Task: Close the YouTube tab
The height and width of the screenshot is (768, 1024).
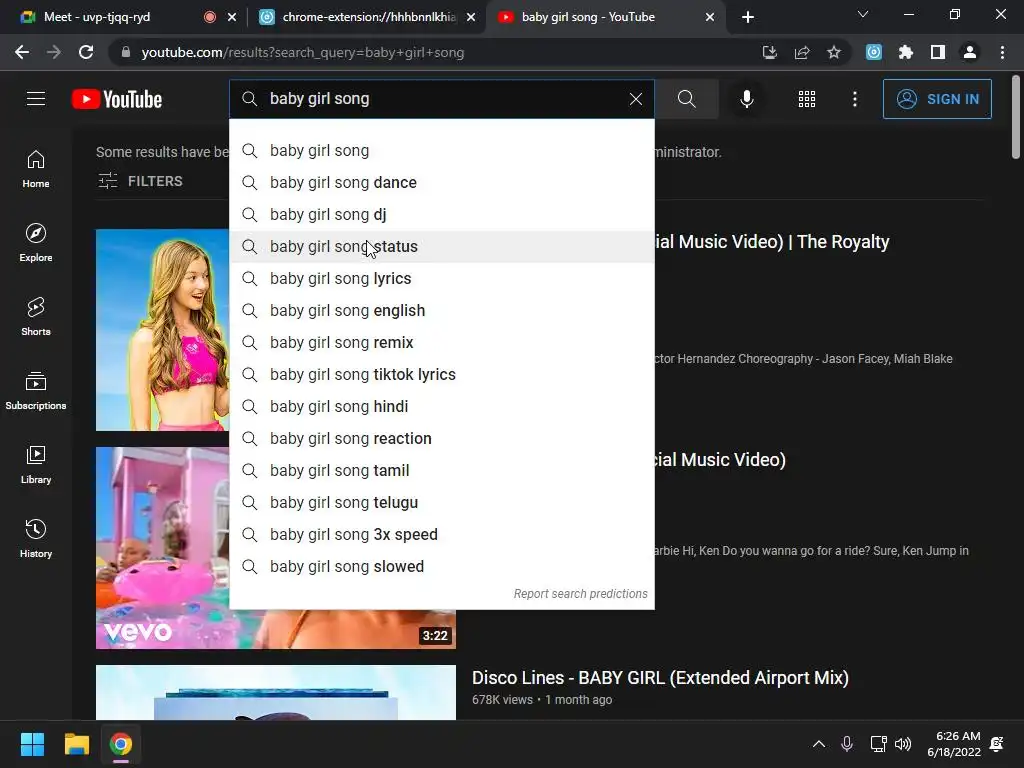Action: pyautogui.click(x=710, y=18)
